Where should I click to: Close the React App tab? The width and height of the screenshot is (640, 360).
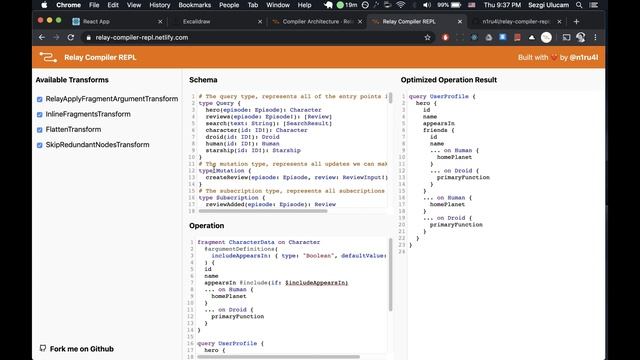[x=160, y=22]
